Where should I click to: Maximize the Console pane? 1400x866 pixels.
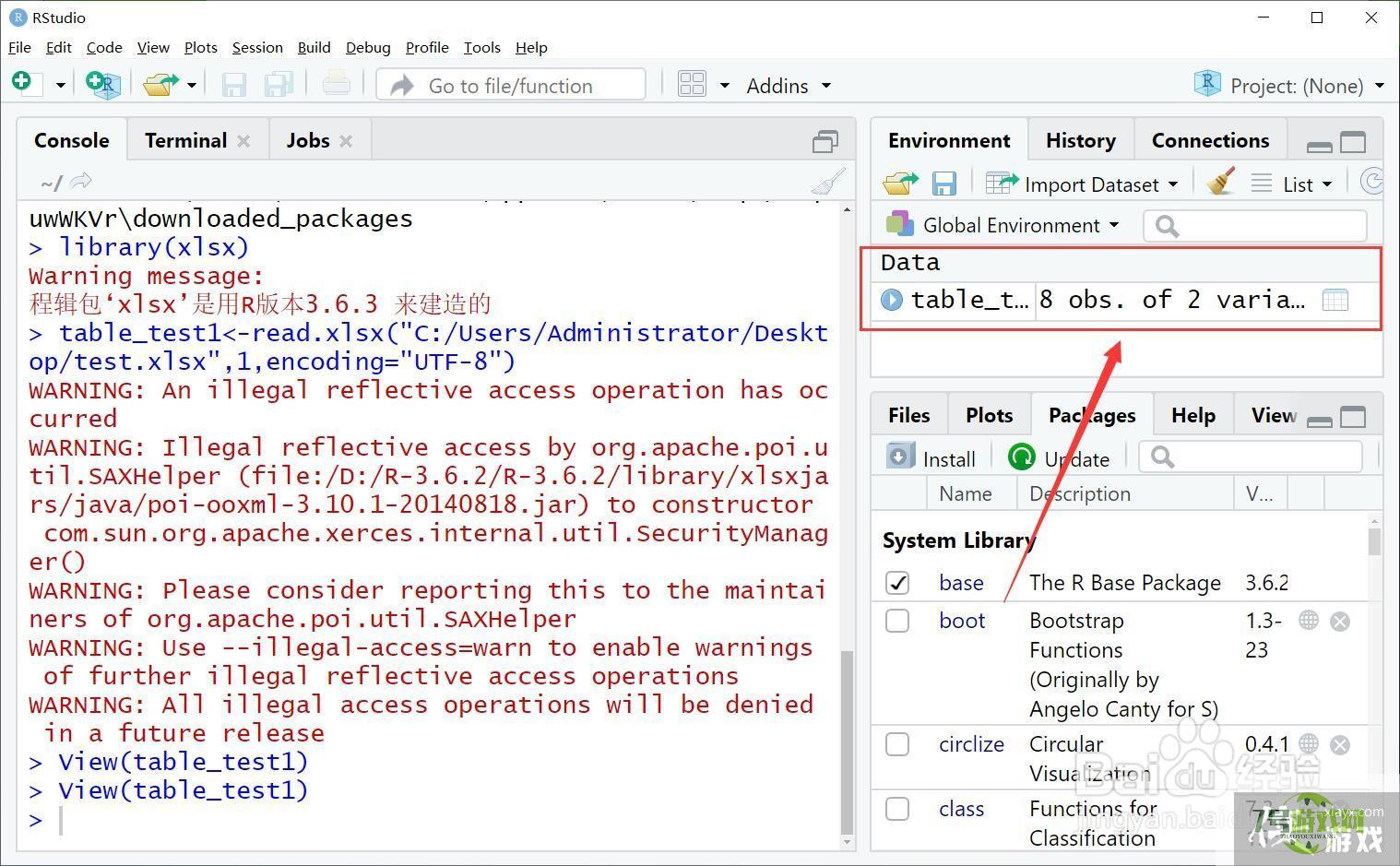pyautogui.click(x=825, y=141)
